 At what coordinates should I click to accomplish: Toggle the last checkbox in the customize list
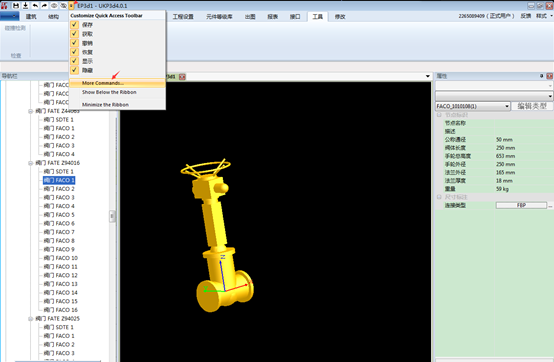pyautogui.click(x=74, y=70)
